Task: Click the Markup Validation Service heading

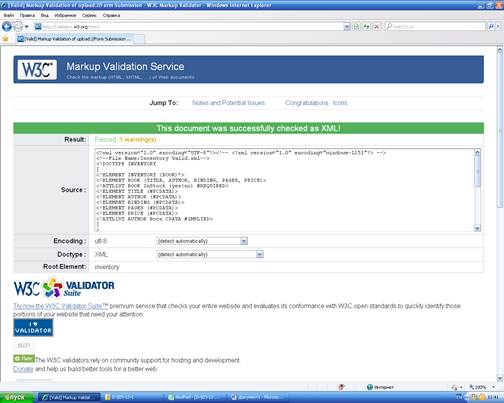Action: point(125,66)
